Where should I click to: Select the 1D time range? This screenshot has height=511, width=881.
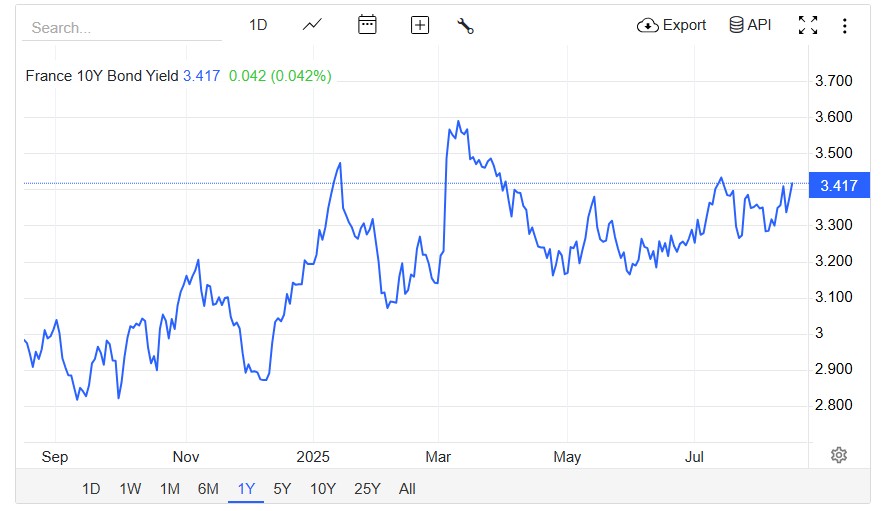(x=91, y=489)
